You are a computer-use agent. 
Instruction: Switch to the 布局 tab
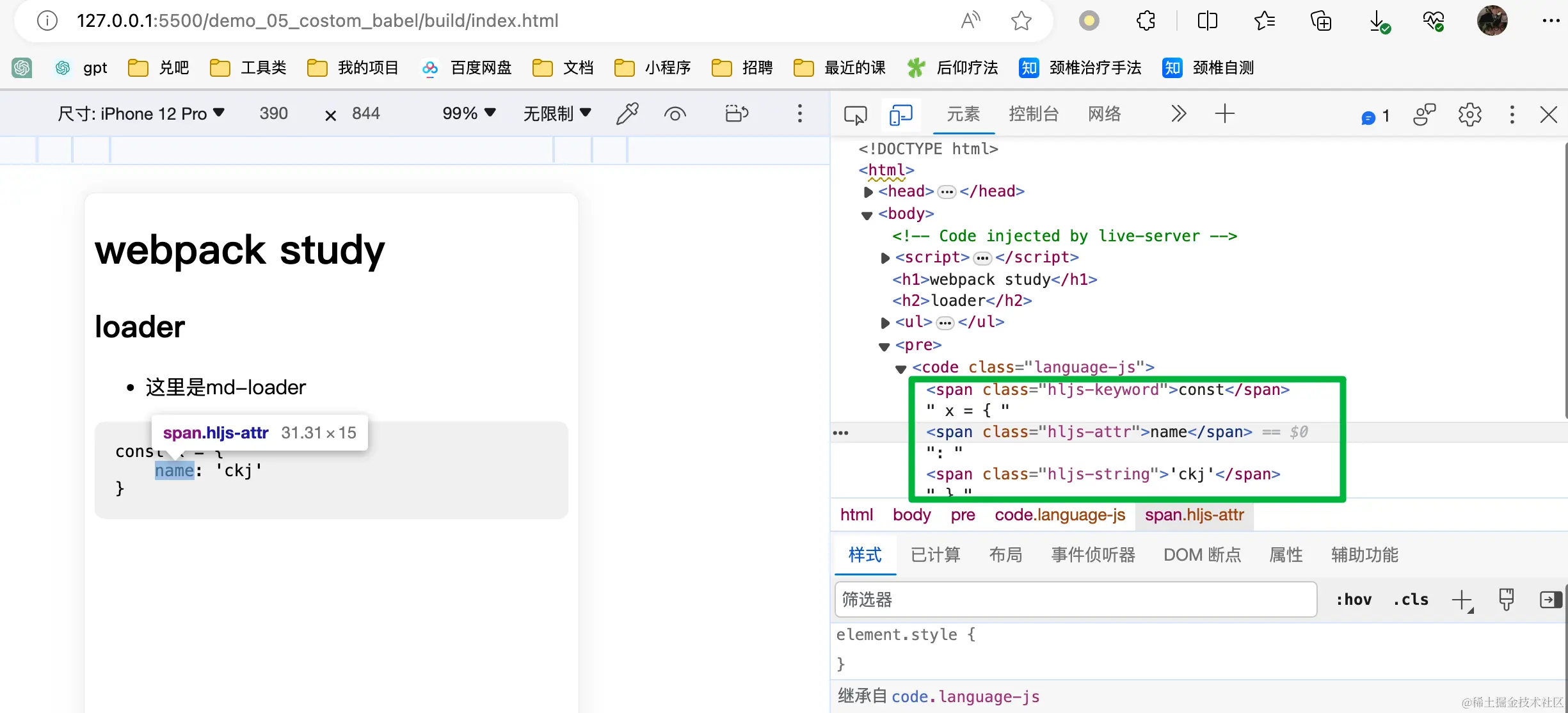(x=1005, y=555)
